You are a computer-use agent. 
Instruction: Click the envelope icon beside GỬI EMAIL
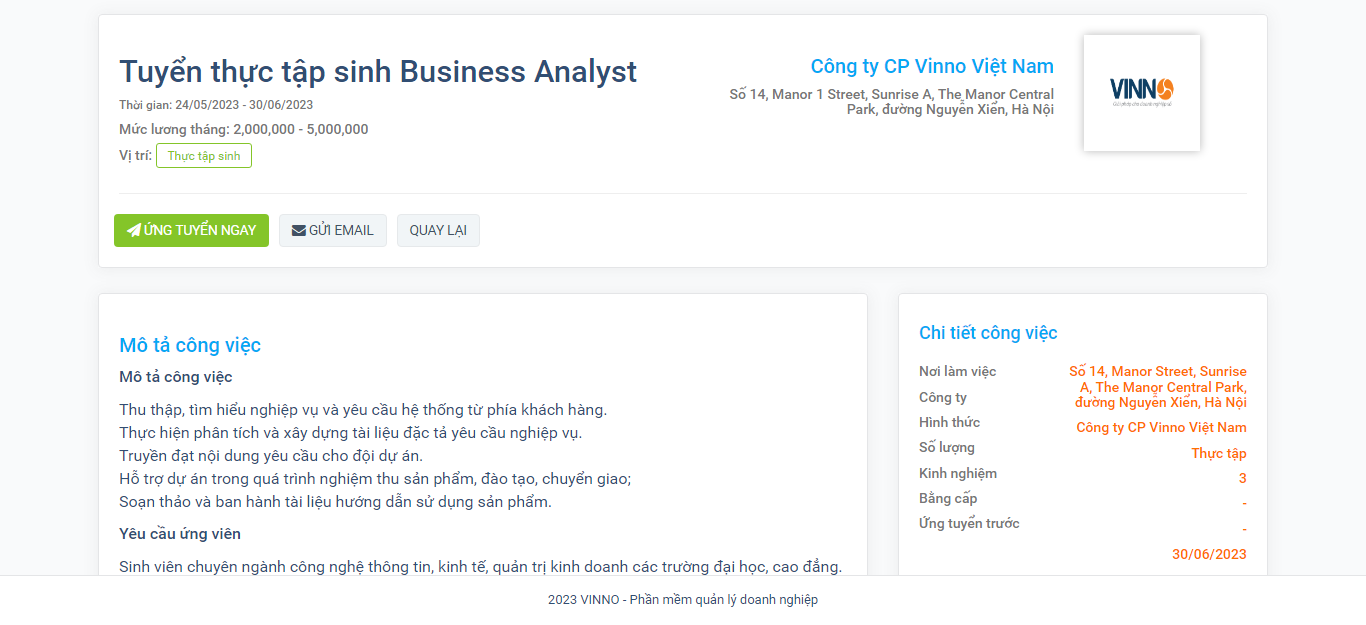click(x=299, y=231)
